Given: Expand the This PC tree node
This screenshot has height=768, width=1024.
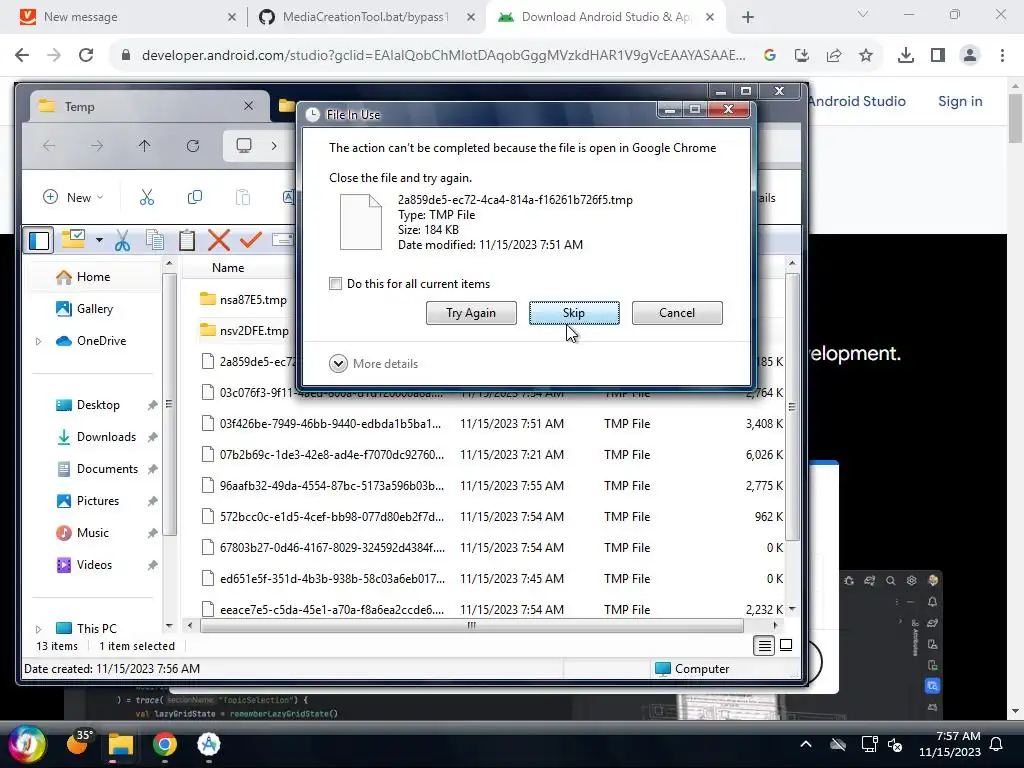Looking at the screenshot, I should [39, 629].
